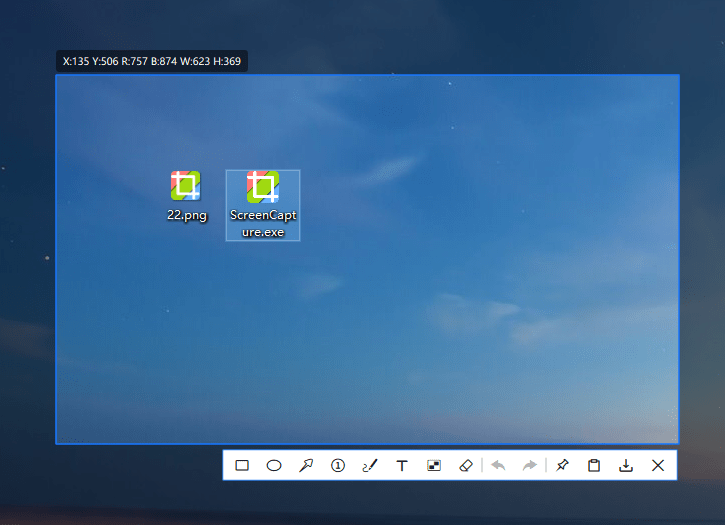725x525 pixels.
Task: Close the screenshot toolbar with X
Action: click(658, 465)
